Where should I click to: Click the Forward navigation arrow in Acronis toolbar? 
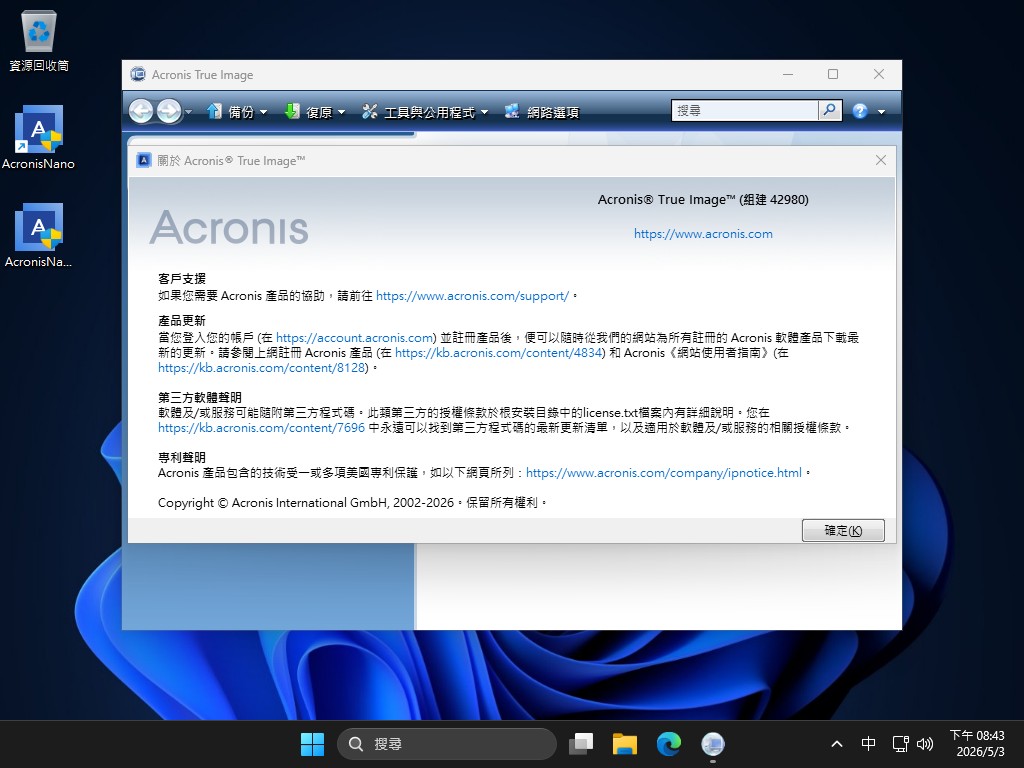click(x=168, y=111)
